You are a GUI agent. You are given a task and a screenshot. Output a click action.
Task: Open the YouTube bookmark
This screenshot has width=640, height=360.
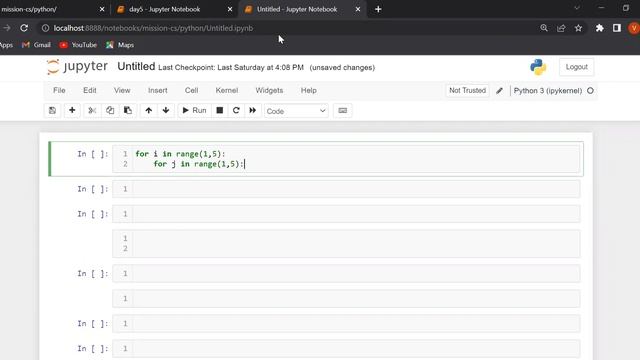[x=78, y=45]
